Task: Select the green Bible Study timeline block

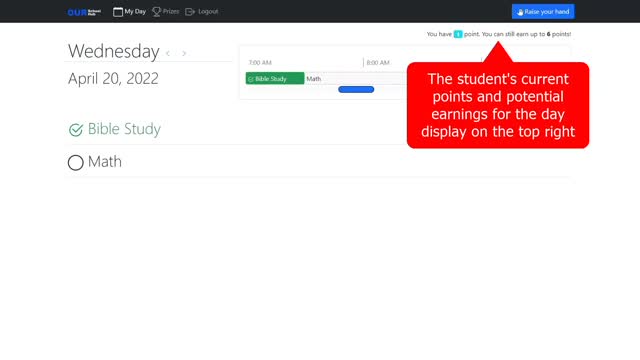Action: 275,78
